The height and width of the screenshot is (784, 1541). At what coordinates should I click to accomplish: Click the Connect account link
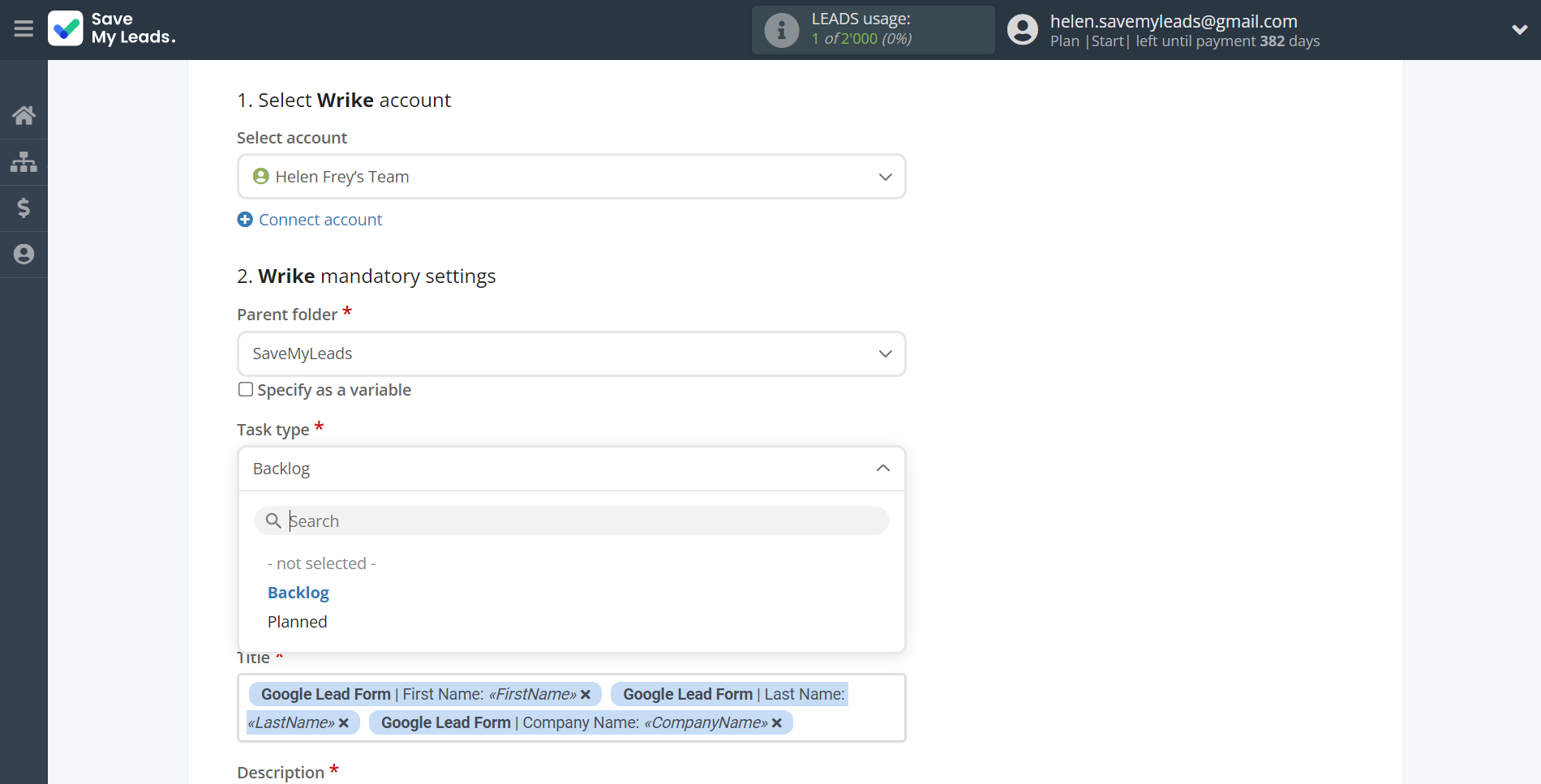320,220
